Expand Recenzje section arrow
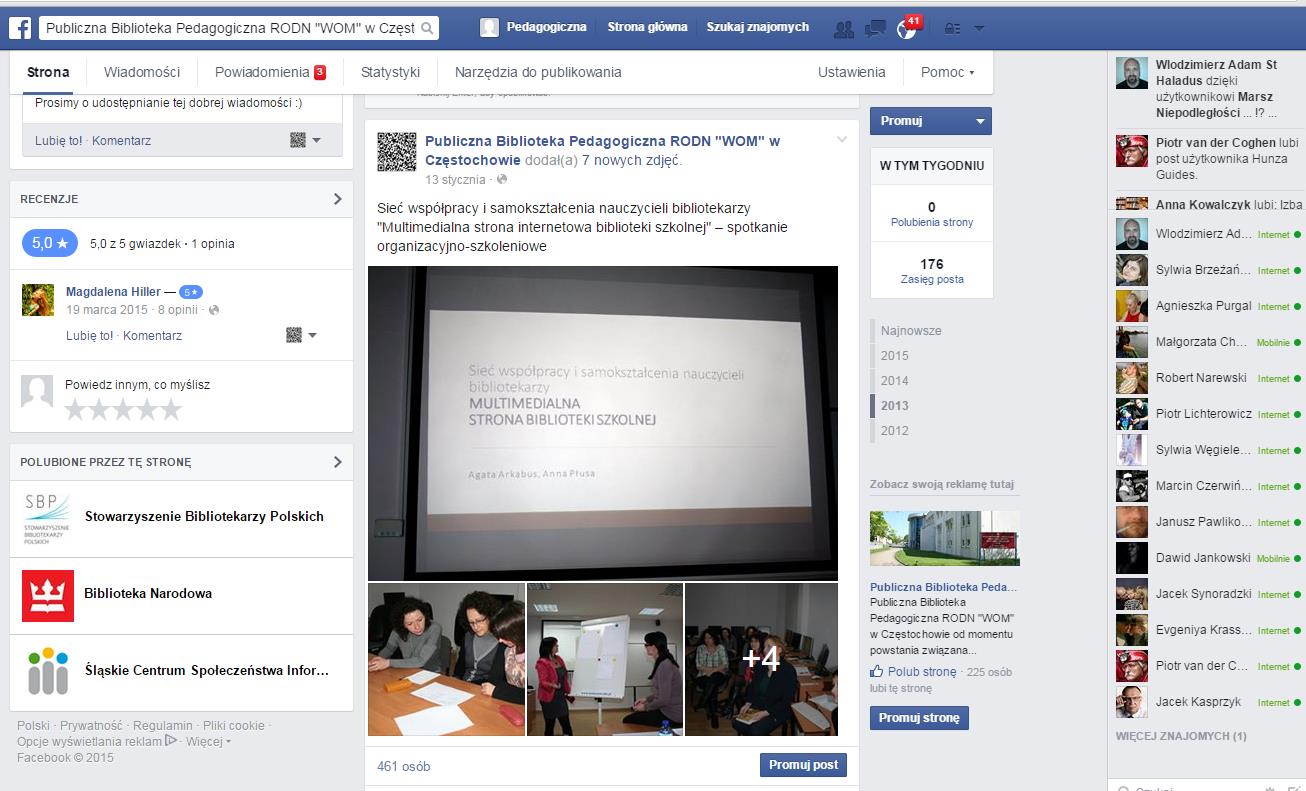 tap(337, 199)
